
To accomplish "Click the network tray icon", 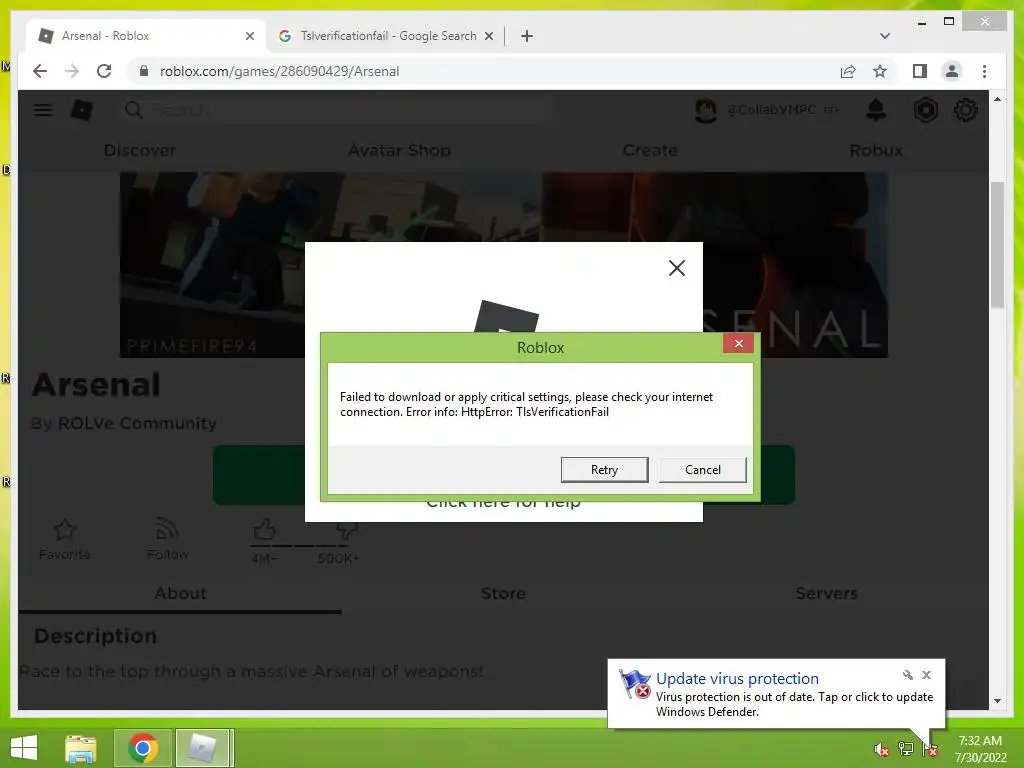I will click(x=906, y=749).
